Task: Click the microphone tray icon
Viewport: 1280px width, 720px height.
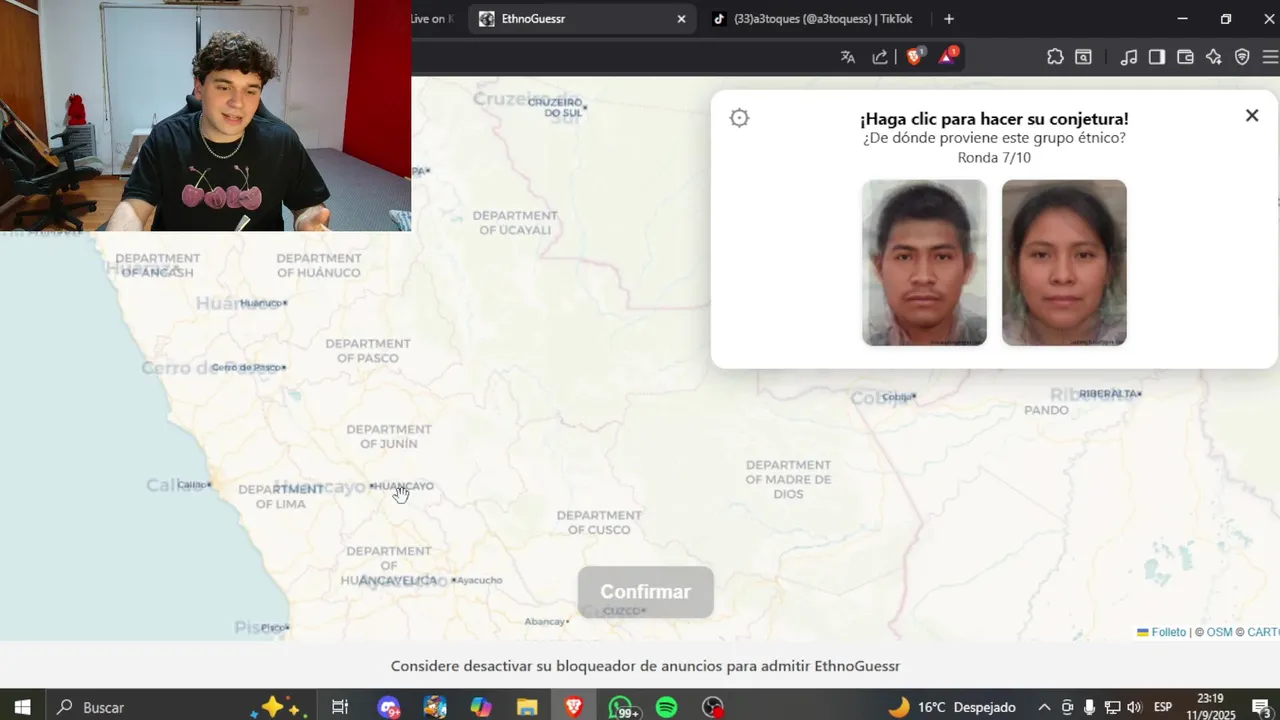Action: coord(1090,707)
